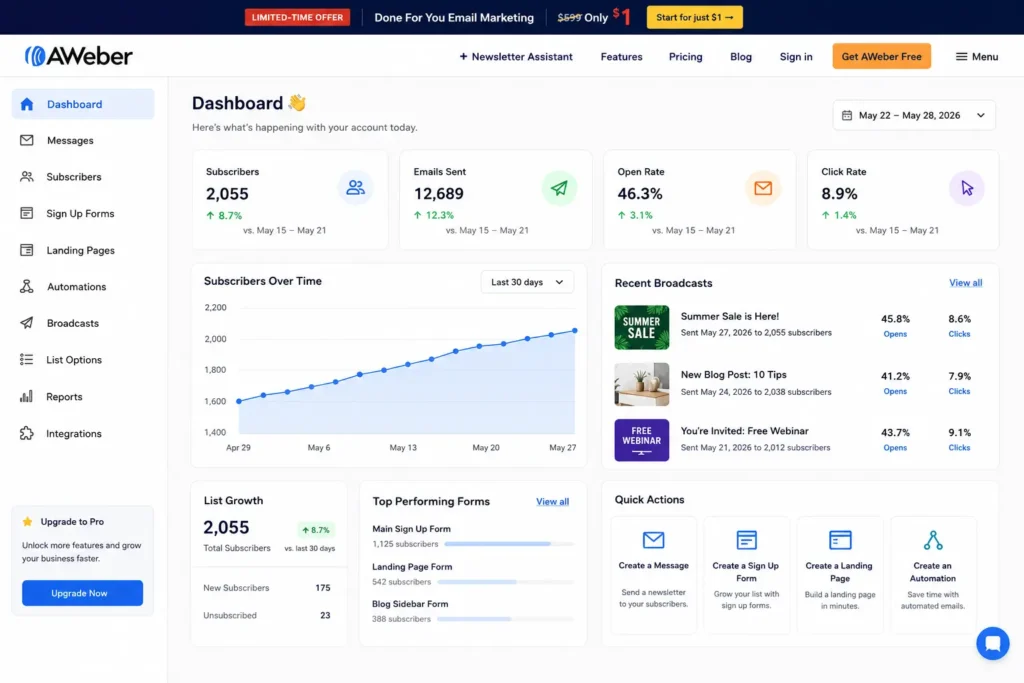Click the Subscribers people icon in sidebar
This screenshot has height=683, width=1024.
tap(27, 177)
